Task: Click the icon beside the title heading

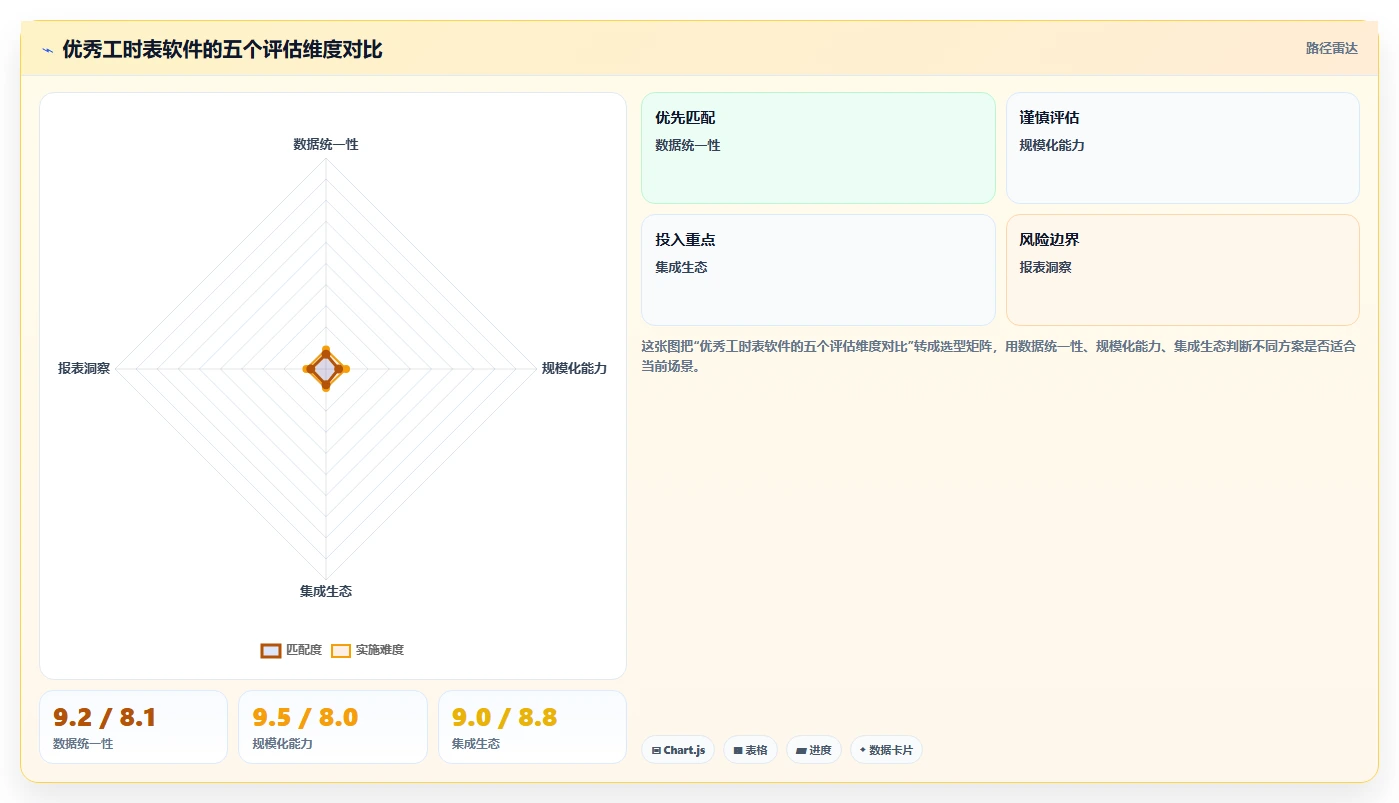Action: pyautogui.click(x=47, y=50)
